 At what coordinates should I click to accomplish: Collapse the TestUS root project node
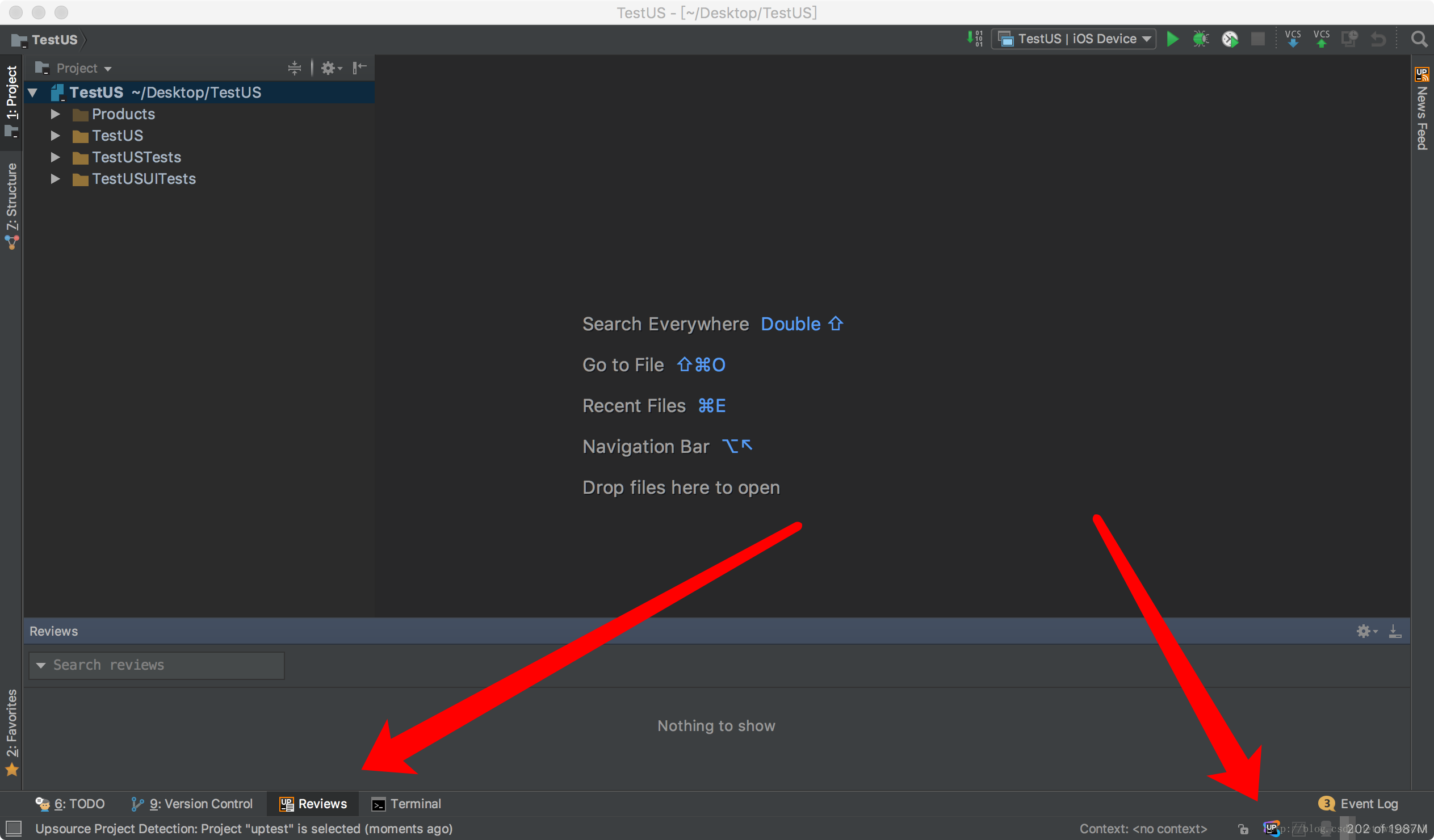[x=33, y=92]
